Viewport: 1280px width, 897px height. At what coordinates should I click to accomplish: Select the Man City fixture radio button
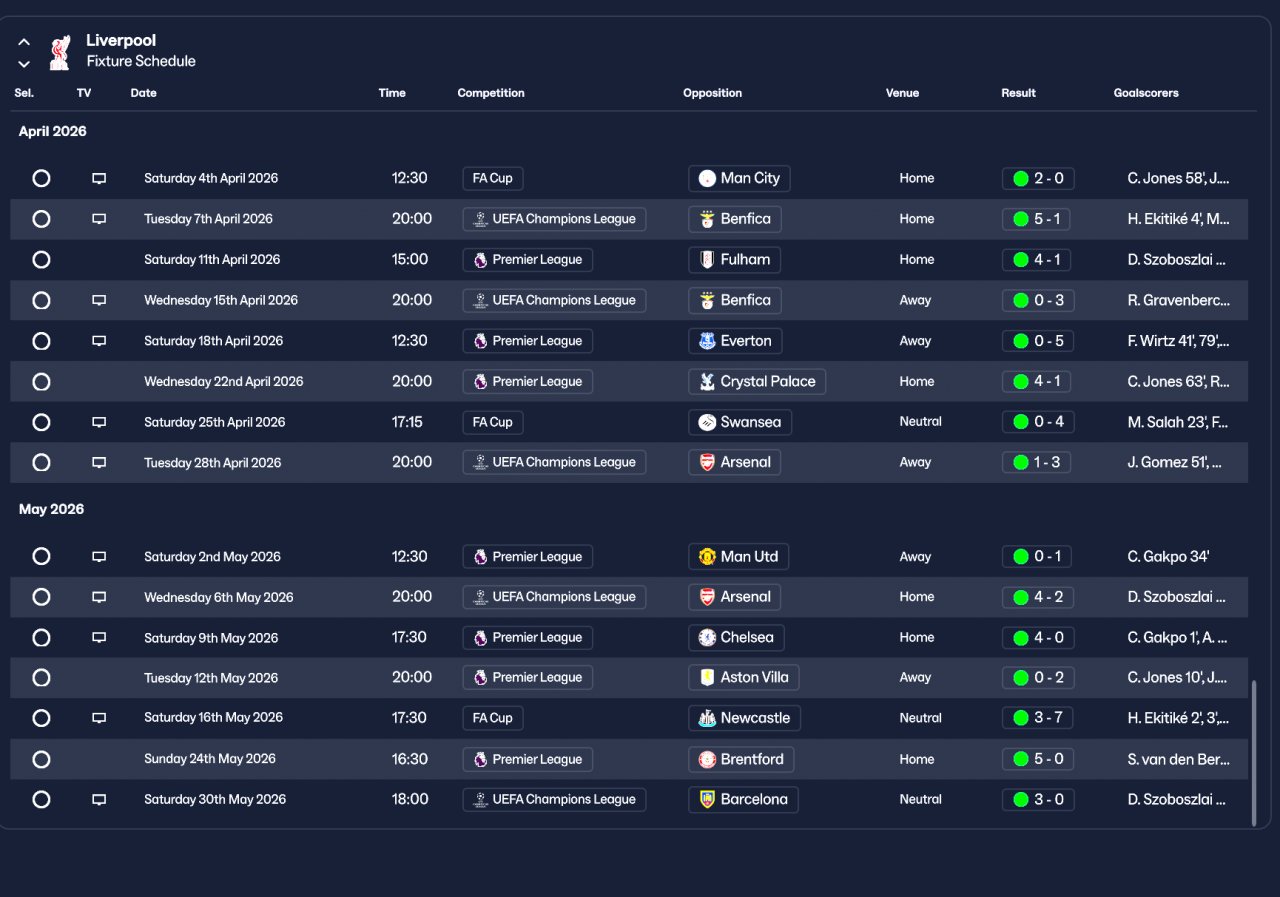41,179
